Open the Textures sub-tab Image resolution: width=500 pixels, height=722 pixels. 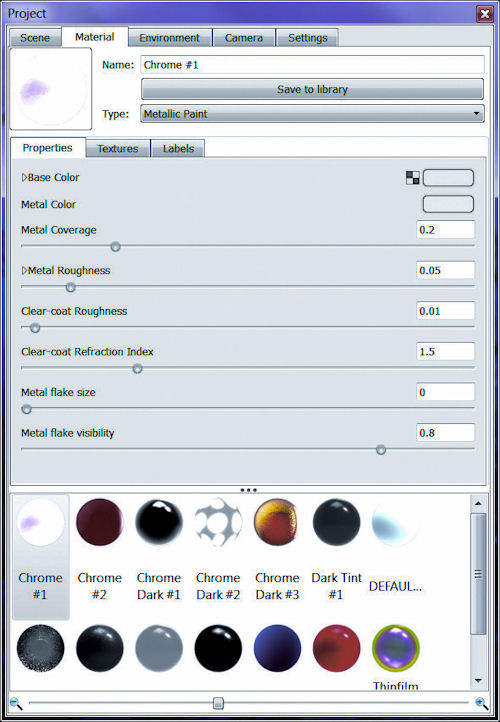[117, 148]
